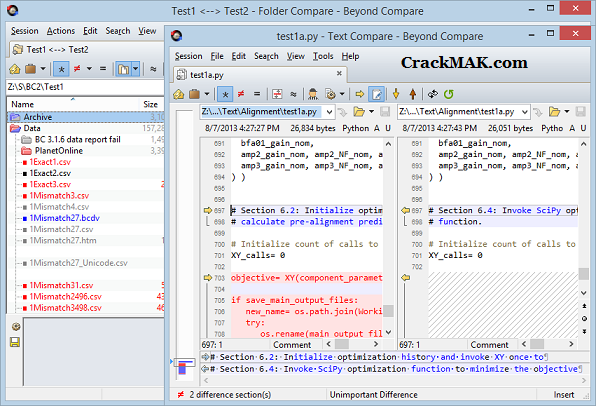Click the downward section arrow at scrollbar bottom
Image resolution: width=596 pixels, height=406 pixels.
pos(584,332)
